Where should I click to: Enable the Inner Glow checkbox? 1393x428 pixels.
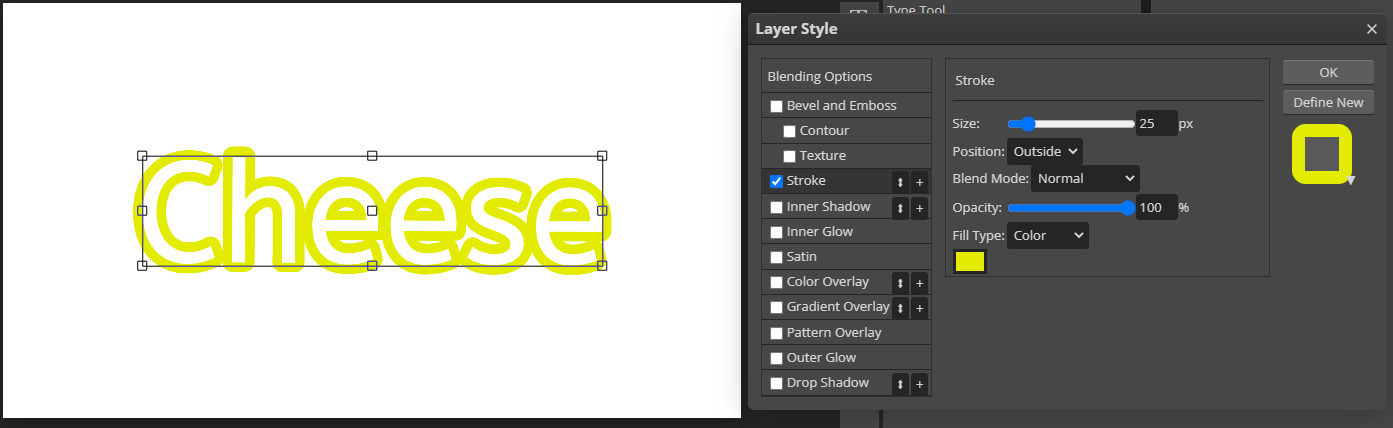[x=776, y=232]
